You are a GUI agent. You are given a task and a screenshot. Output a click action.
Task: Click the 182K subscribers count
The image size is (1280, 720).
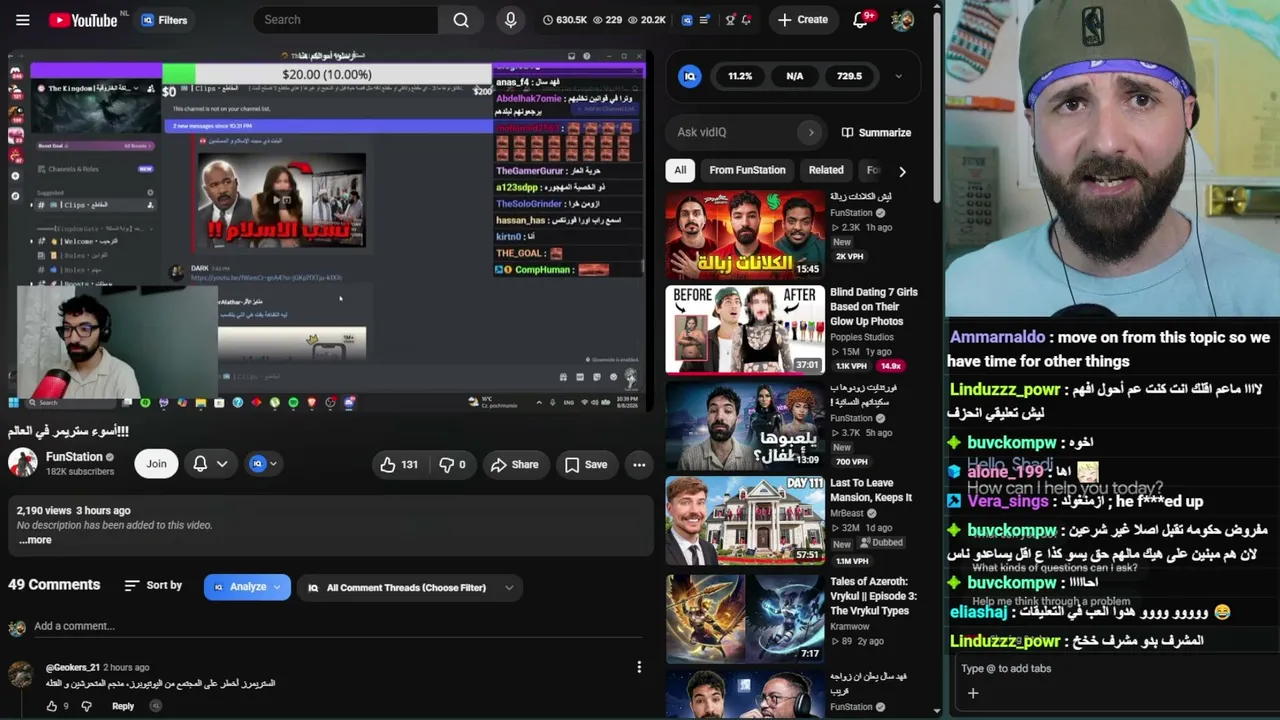pos(80,472)
